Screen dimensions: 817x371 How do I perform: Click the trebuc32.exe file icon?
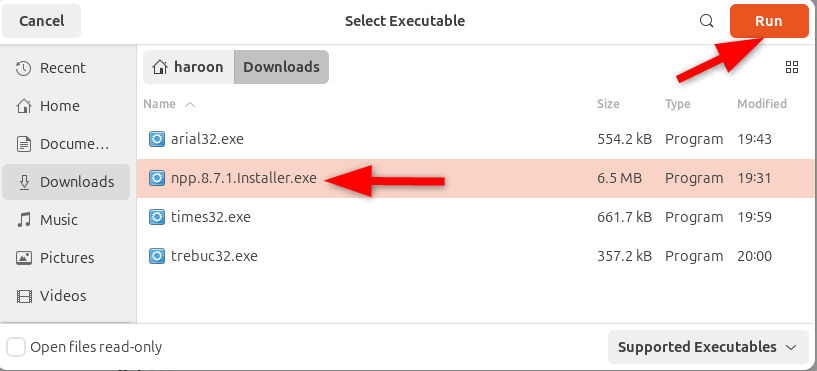click(x=156, y=256)
